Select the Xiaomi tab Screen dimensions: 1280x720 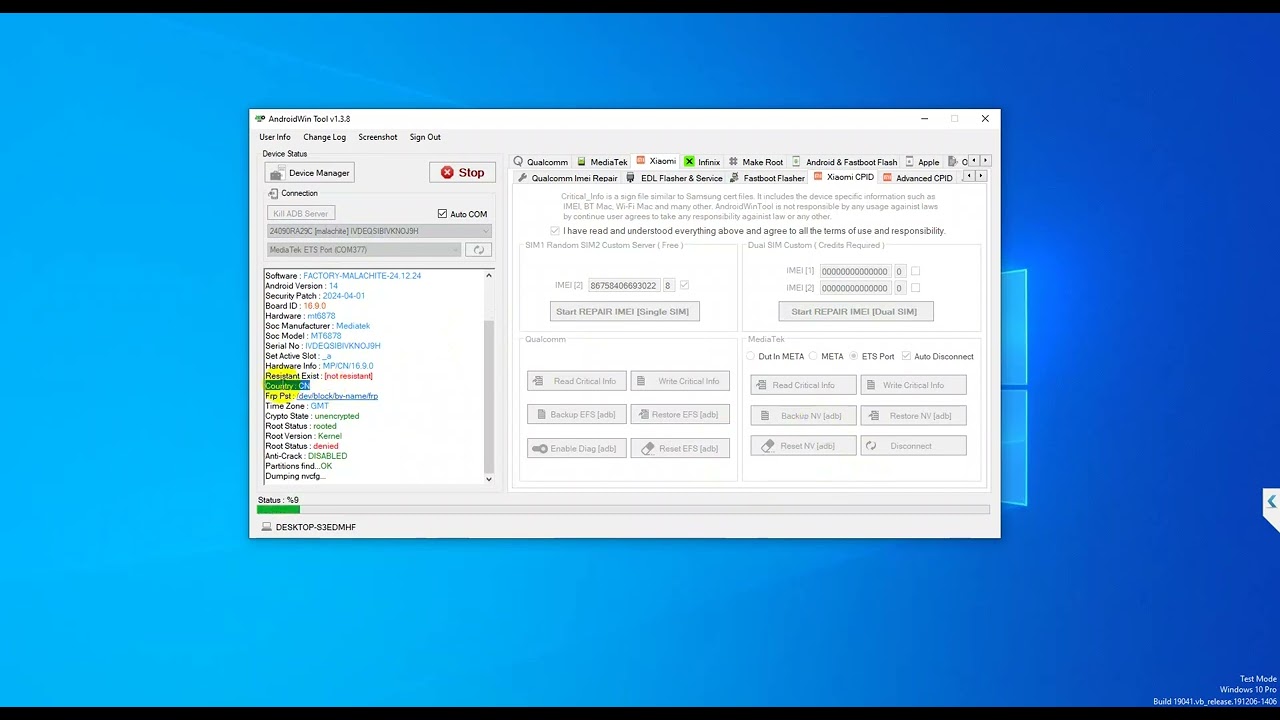pos(656,161)
